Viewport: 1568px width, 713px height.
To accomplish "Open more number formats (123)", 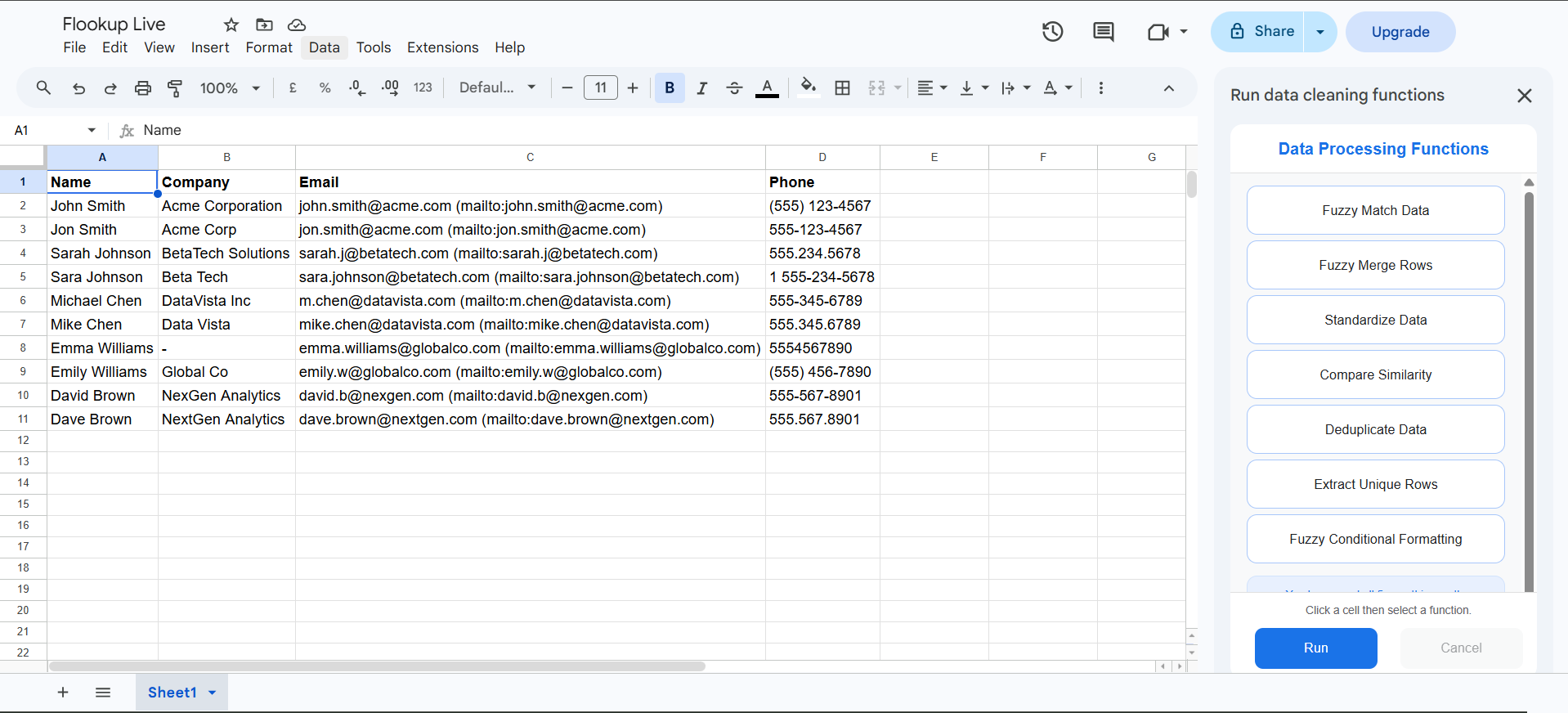I will tap(423, 87).
